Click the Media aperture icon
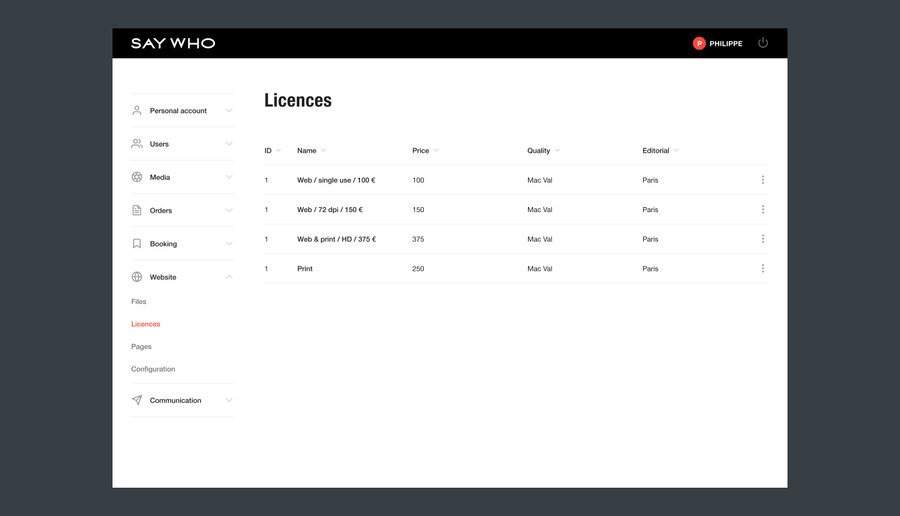Viewport: 900px width, 516px height. [137, 177]
